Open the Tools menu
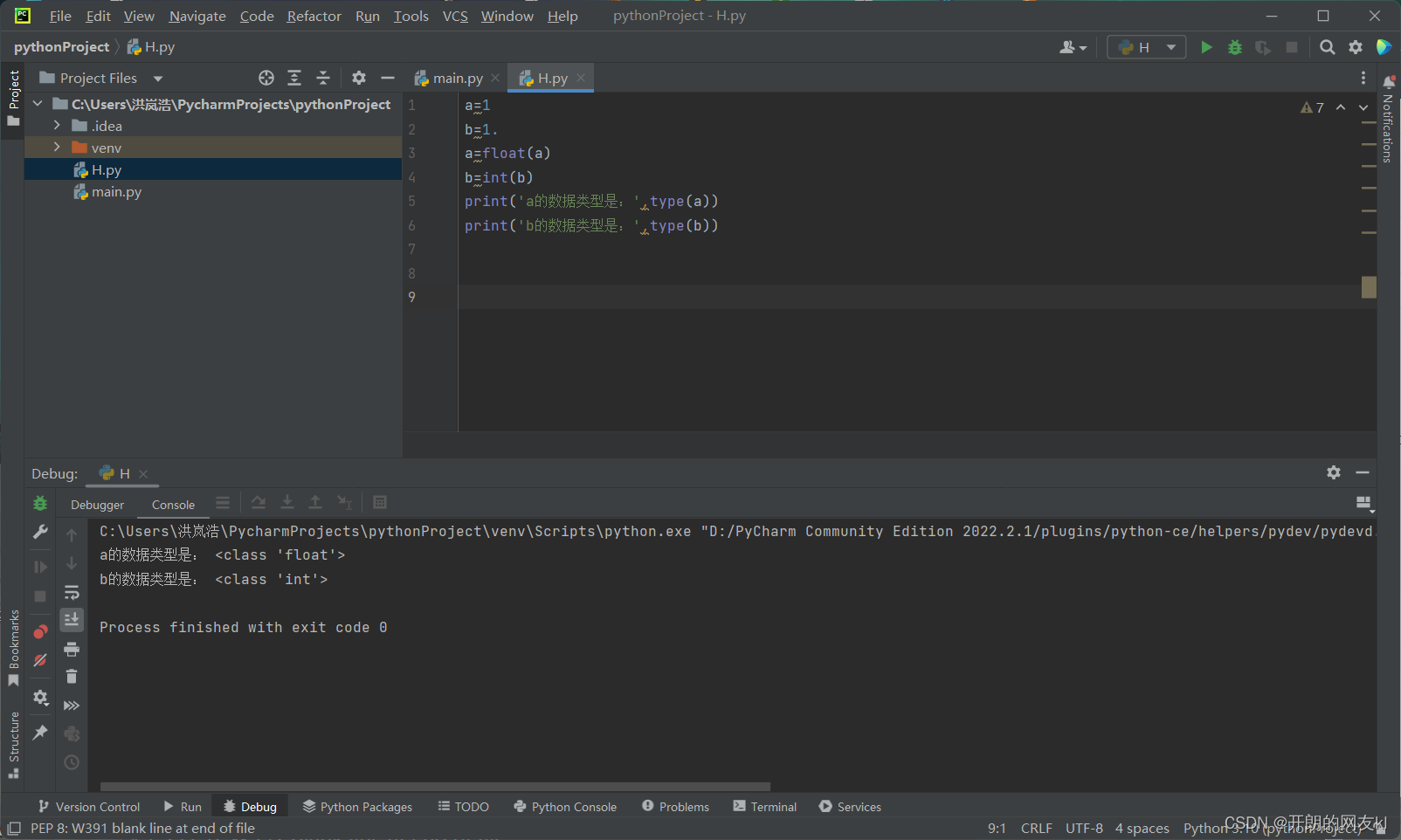1401x840 pixels. [x=411, y=16]
